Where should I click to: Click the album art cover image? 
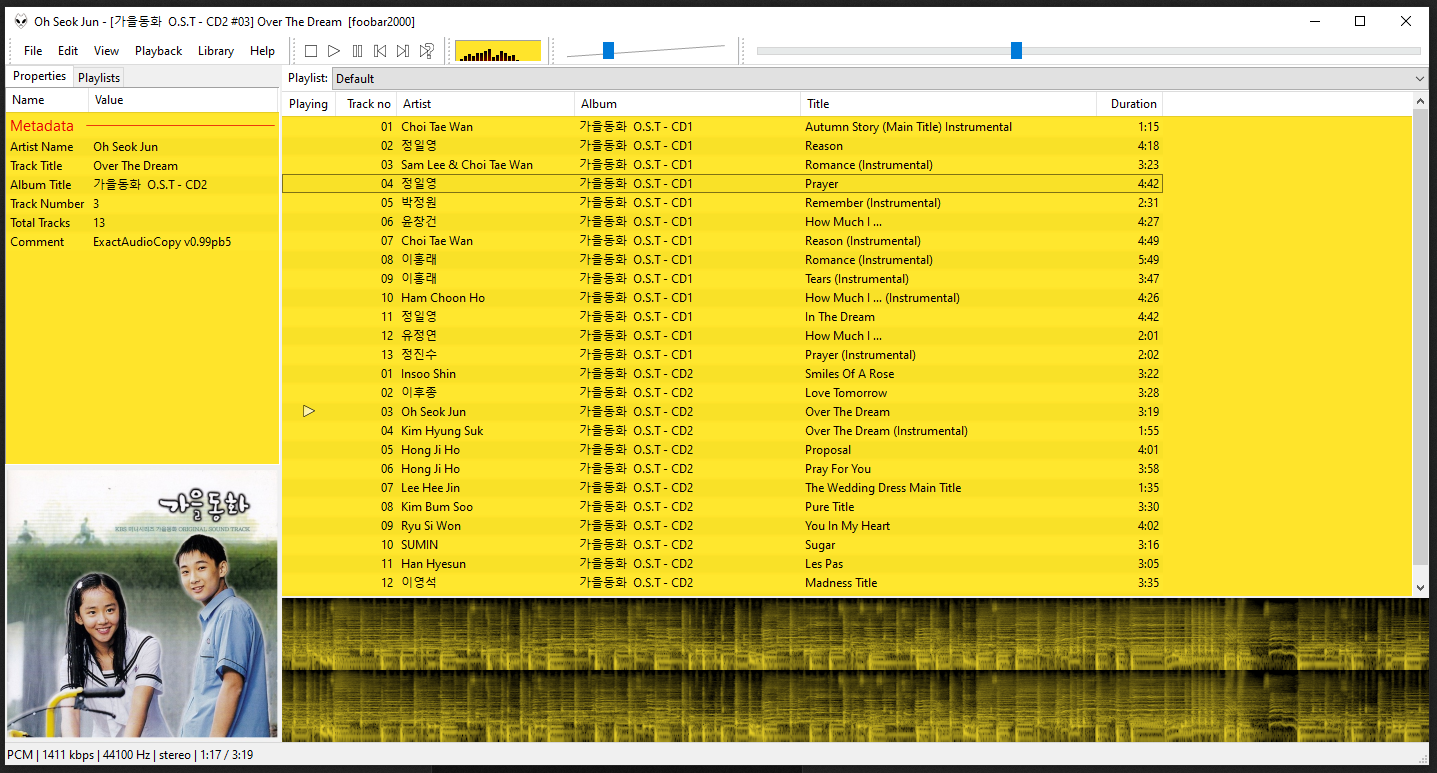(x=142, y=604)
